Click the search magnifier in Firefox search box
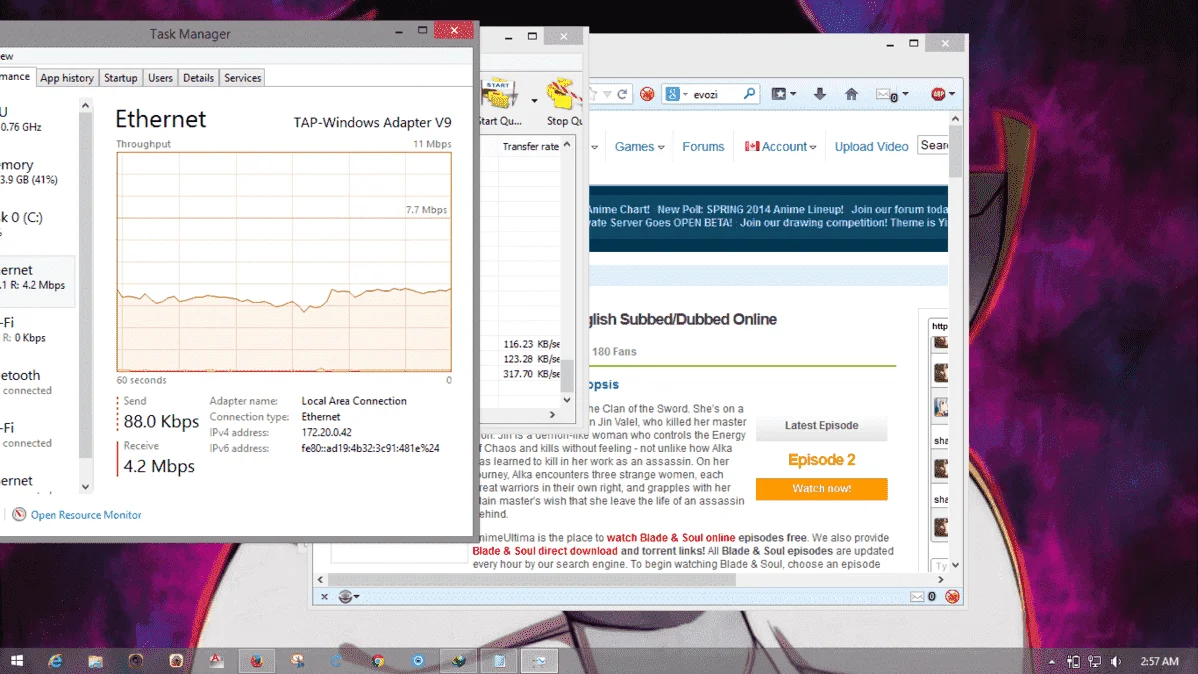 750,93
